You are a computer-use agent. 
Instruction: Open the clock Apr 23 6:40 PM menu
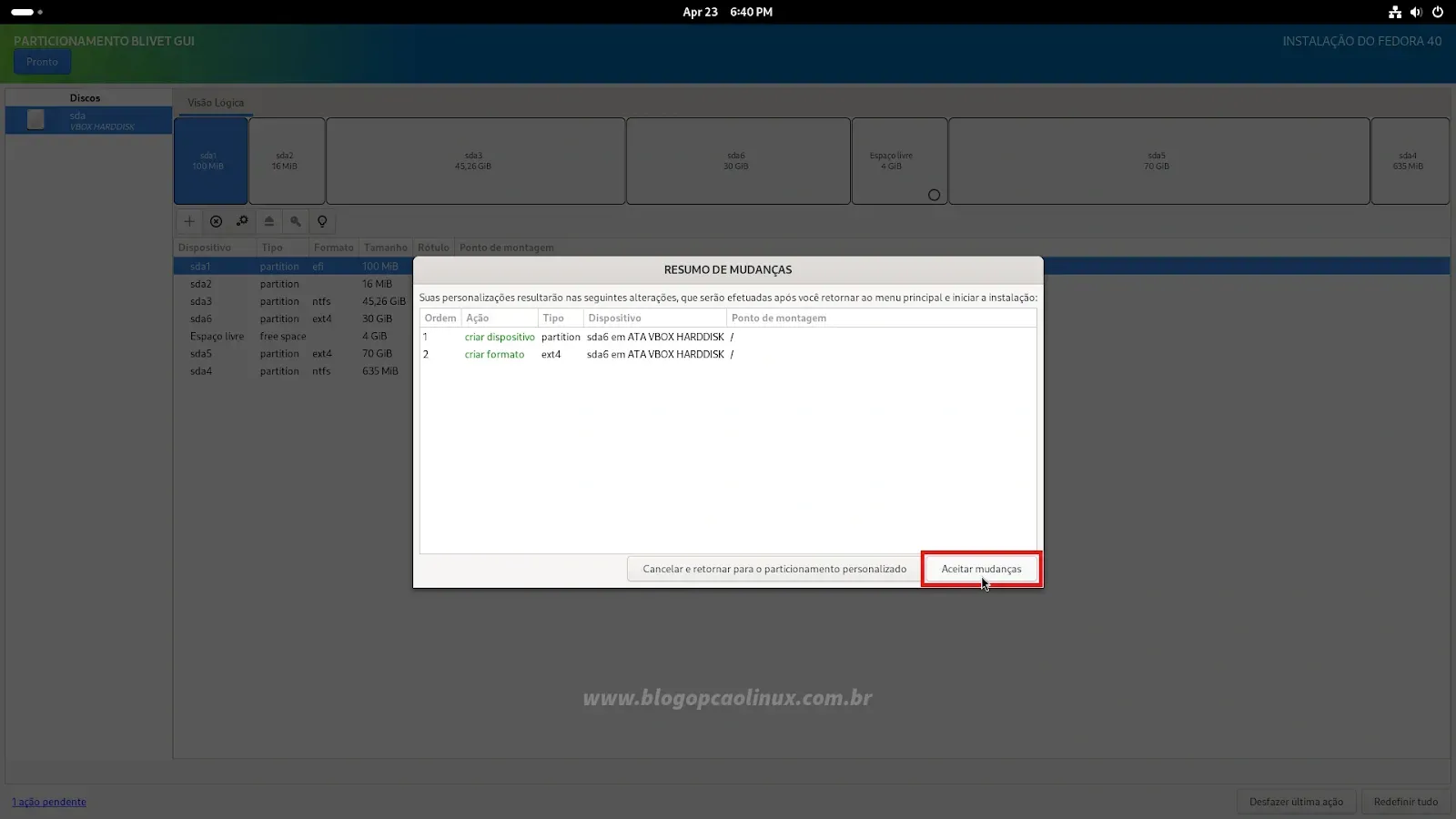point(727,12)
